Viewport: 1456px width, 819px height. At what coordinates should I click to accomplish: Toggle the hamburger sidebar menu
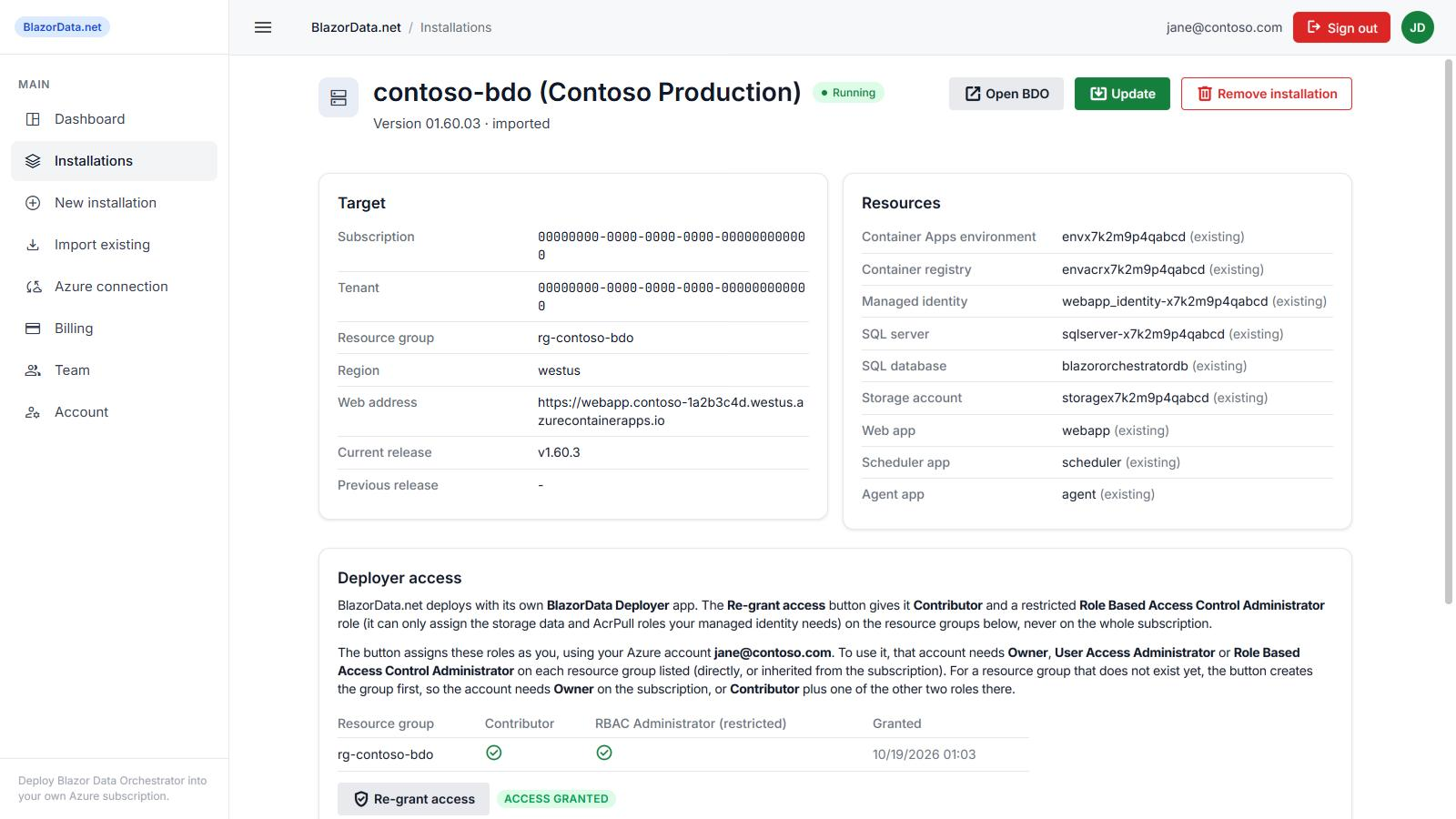pyautogui.click(x=263, y=27)
